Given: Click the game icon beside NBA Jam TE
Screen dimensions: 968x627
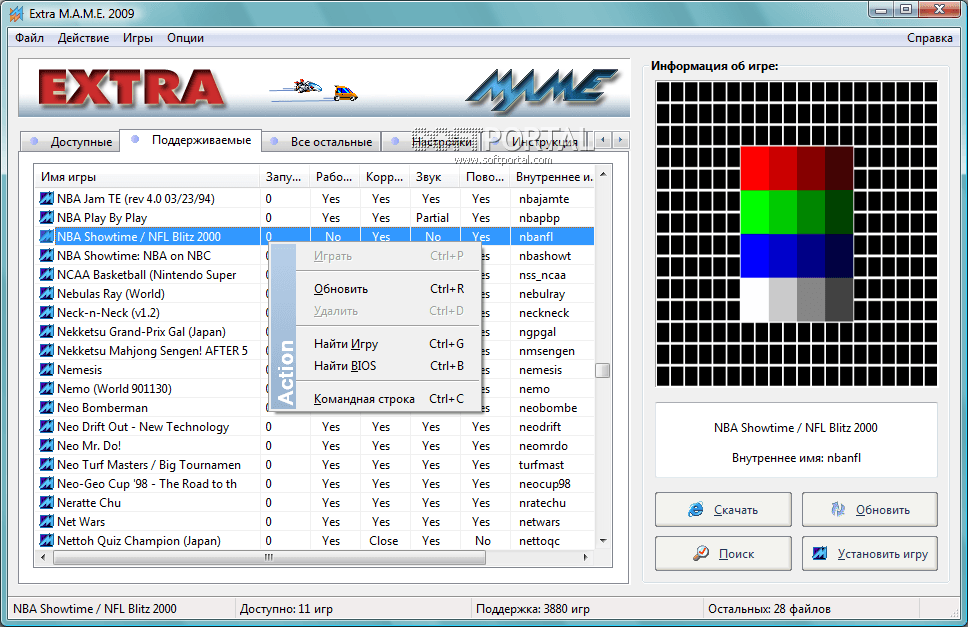Looking at the screenshot, I should 46,199.
